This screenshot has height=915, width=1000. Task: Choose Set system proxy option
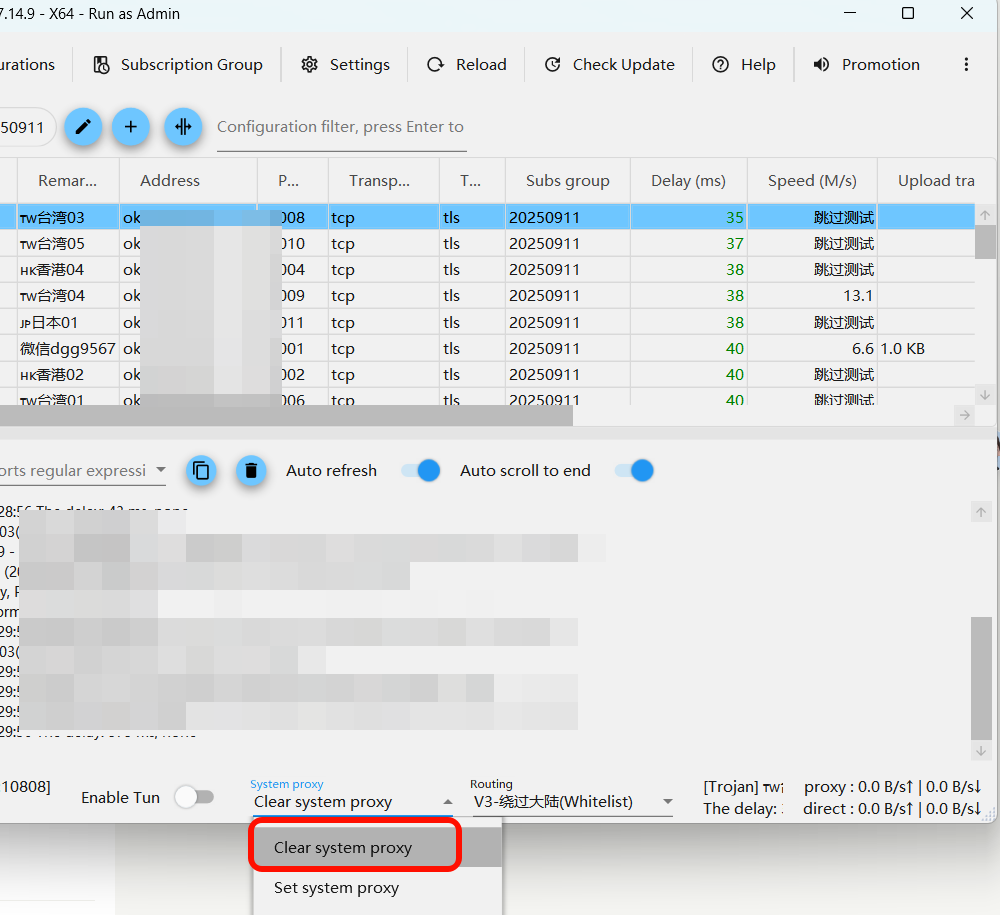click(x=336, y=888)
